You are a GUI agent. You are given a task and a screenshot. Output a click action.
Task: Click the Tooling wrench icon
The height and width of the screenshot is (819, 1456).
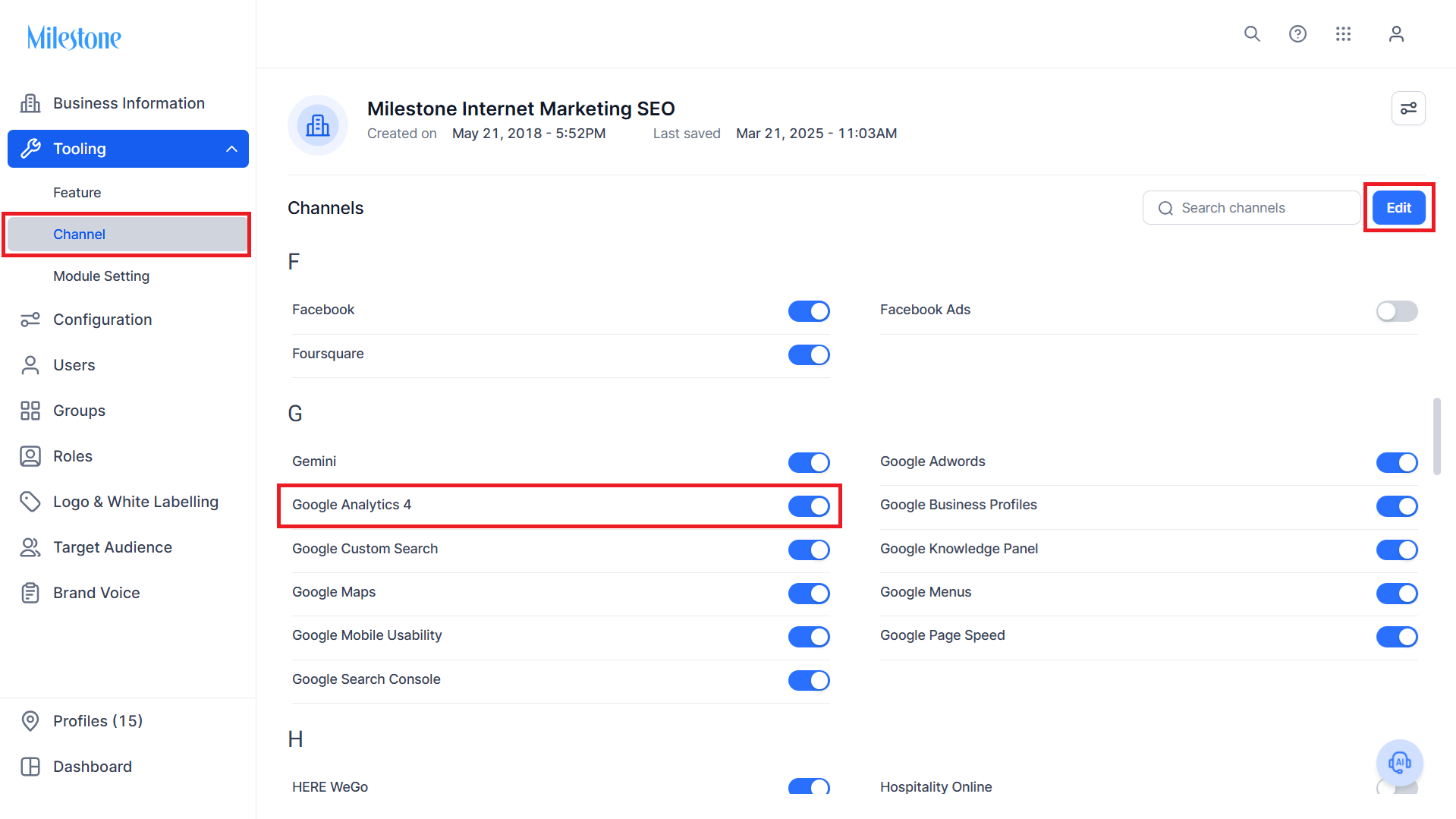click(30, 149)
